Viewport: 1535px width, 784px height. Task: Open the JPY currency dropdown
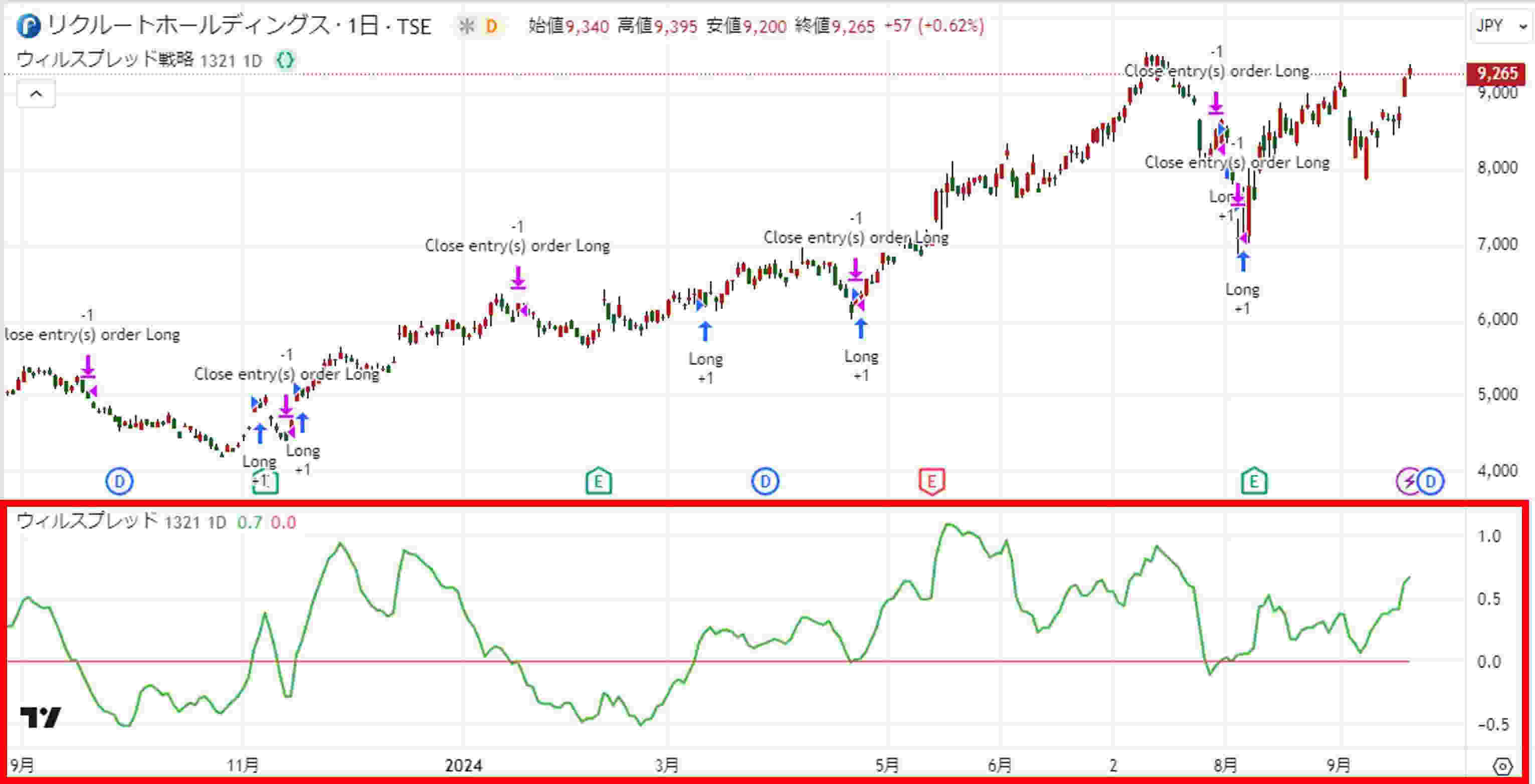point(1501,26)
